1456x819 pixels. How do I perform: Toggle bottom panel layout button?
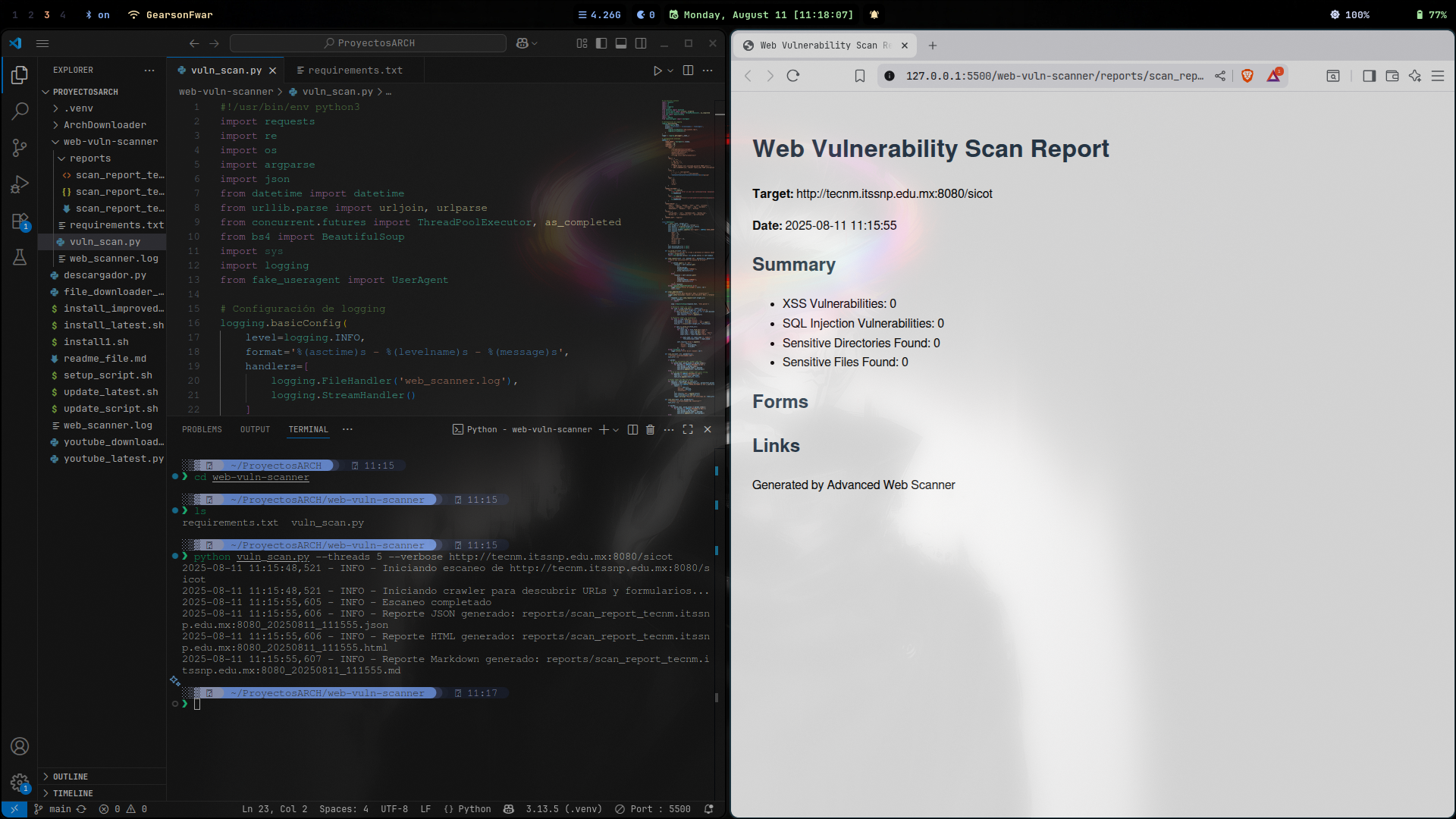tap(621, 43)
